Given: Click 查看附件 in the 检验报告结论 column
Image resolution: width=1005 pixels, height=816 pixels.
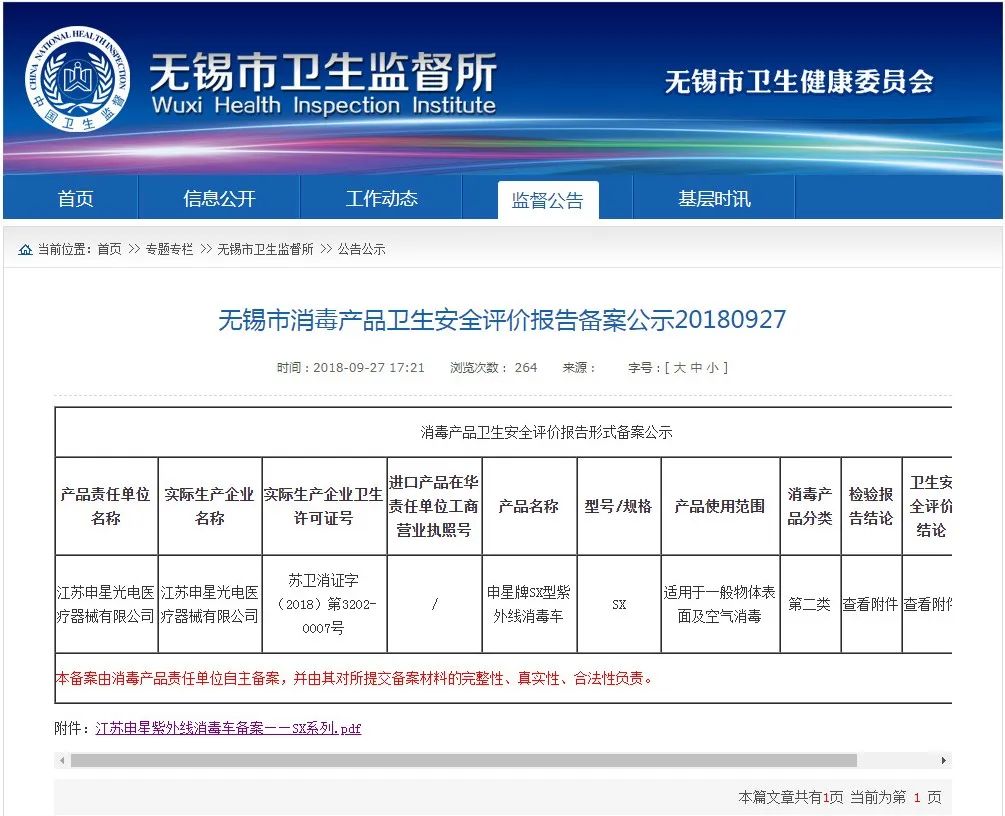Looking at the screenshot, I should point(870,604).
